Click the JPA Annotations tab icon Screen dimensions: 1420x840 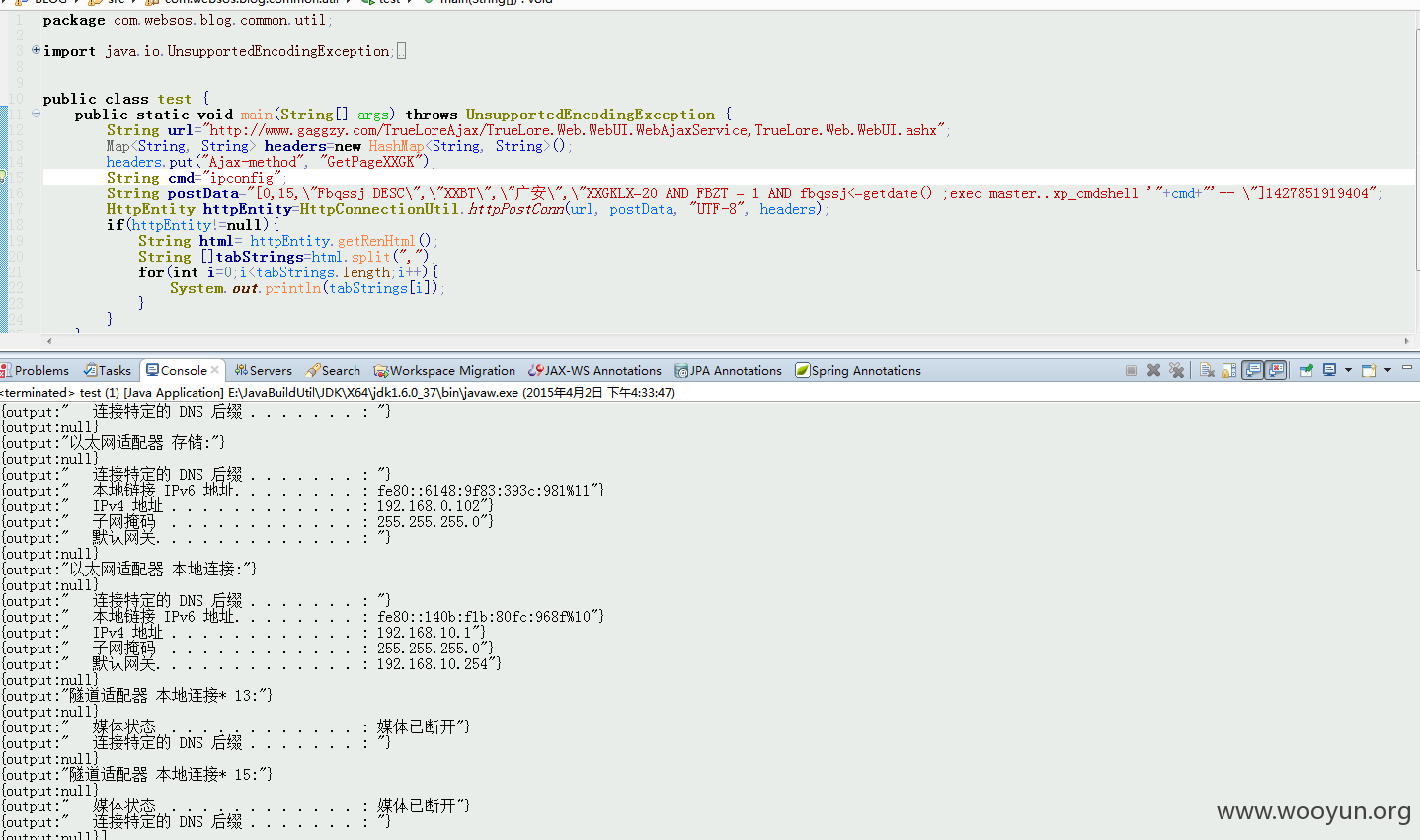tap(681, 371)
